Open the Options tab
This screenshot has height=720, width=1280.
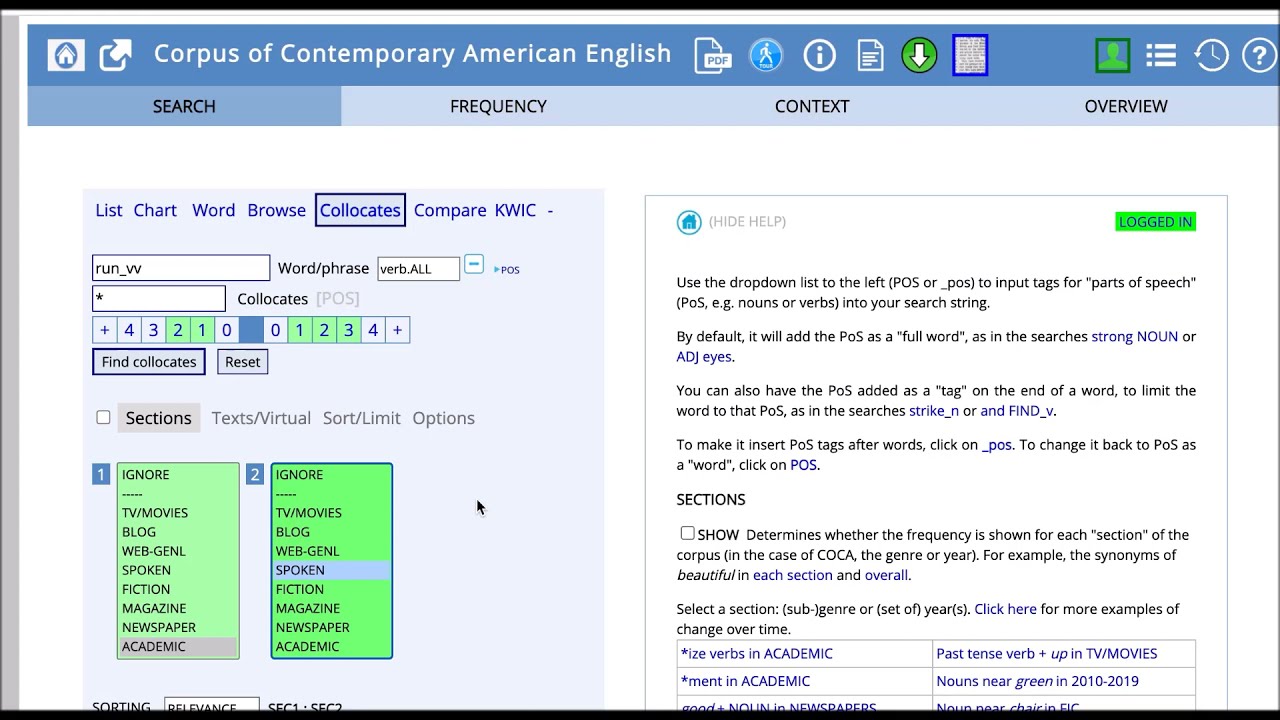coord(444,418)
